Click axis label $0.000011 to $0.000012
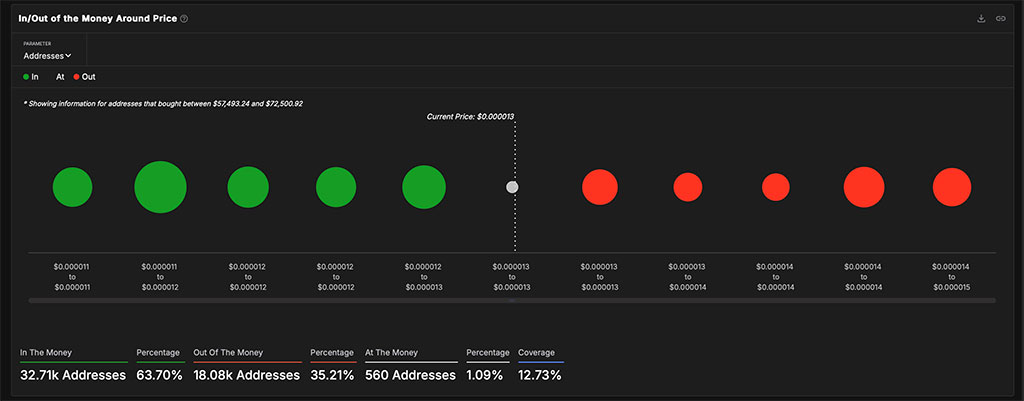 [160, 277]
